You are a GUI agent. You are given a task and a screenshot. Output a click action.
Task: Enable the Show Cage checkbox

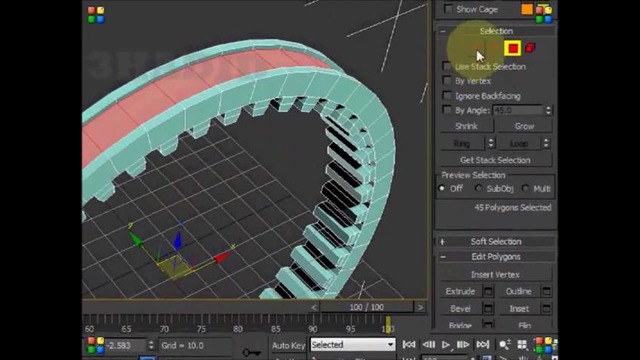448,9
